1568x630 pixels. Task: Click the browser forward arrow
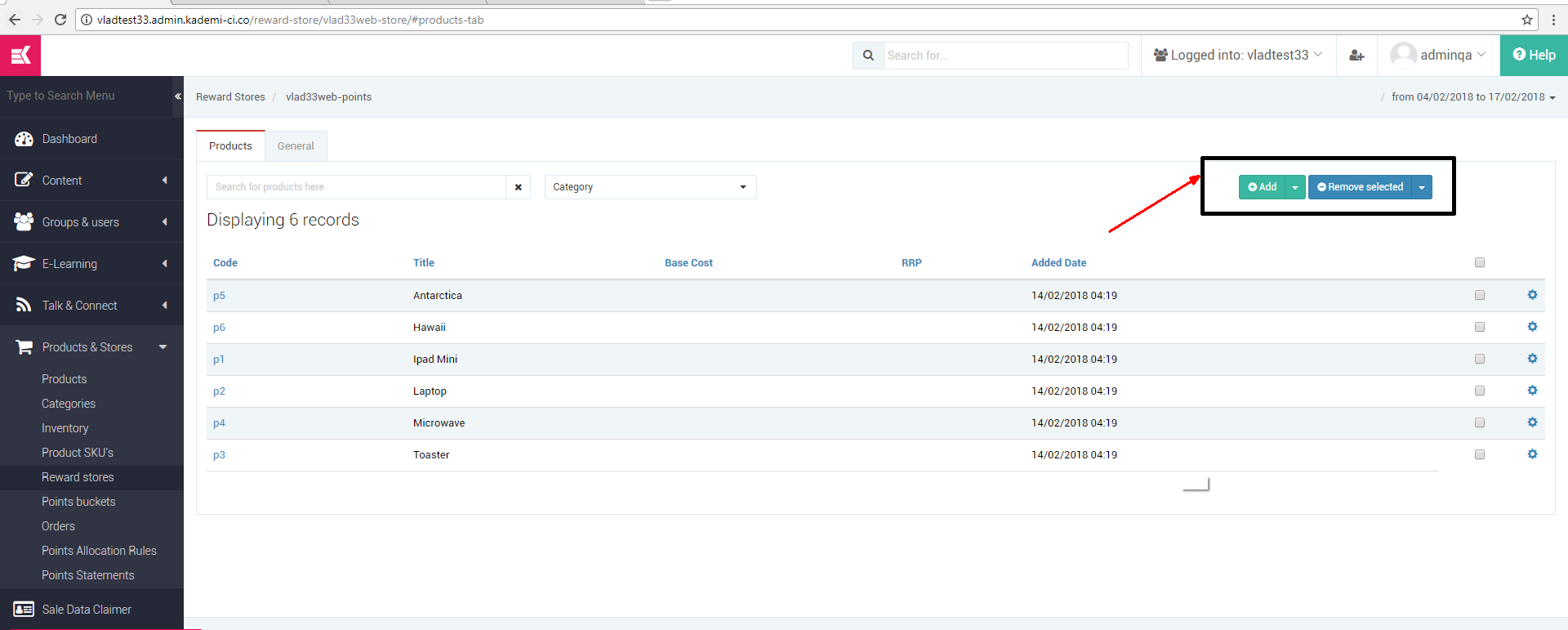(x=38, y=20)
